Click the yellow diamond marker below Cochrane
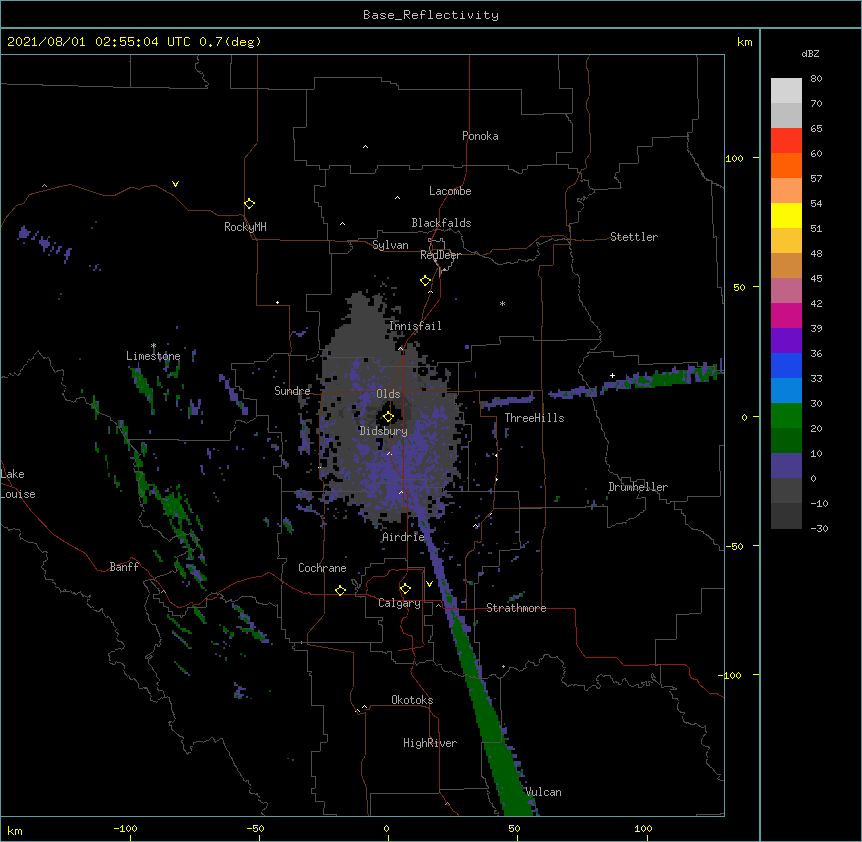 [340, 590]
